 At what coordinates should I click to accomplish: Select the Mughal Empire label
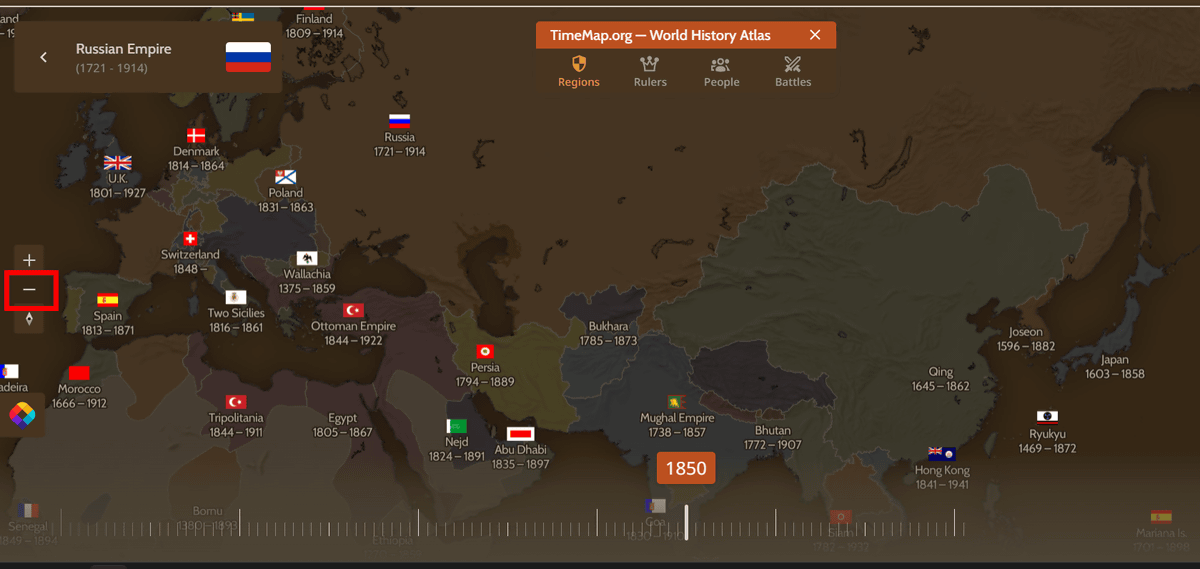click(677, 418)
